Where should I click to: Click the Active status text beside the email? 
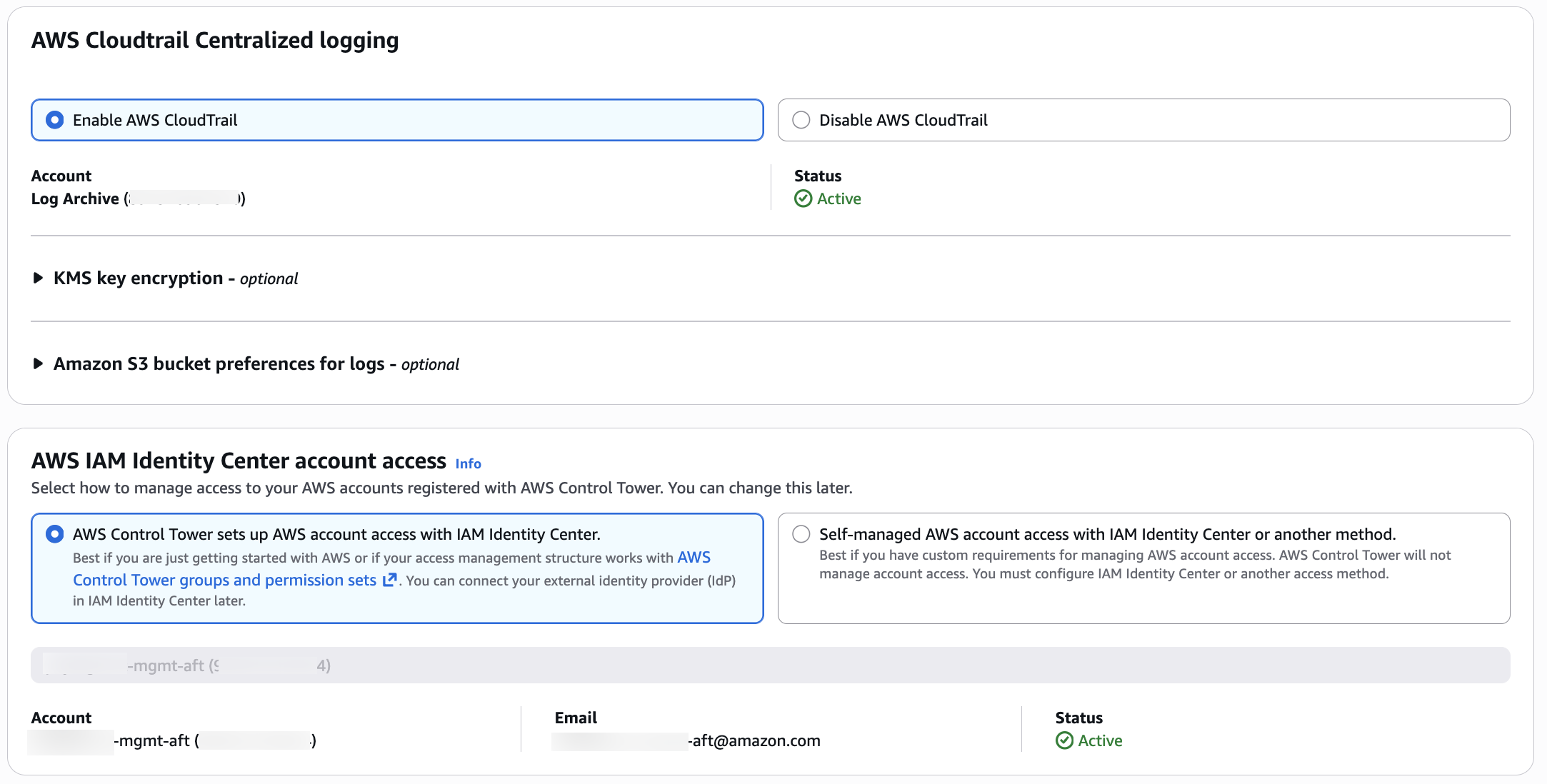click(x=1101, y=740)
